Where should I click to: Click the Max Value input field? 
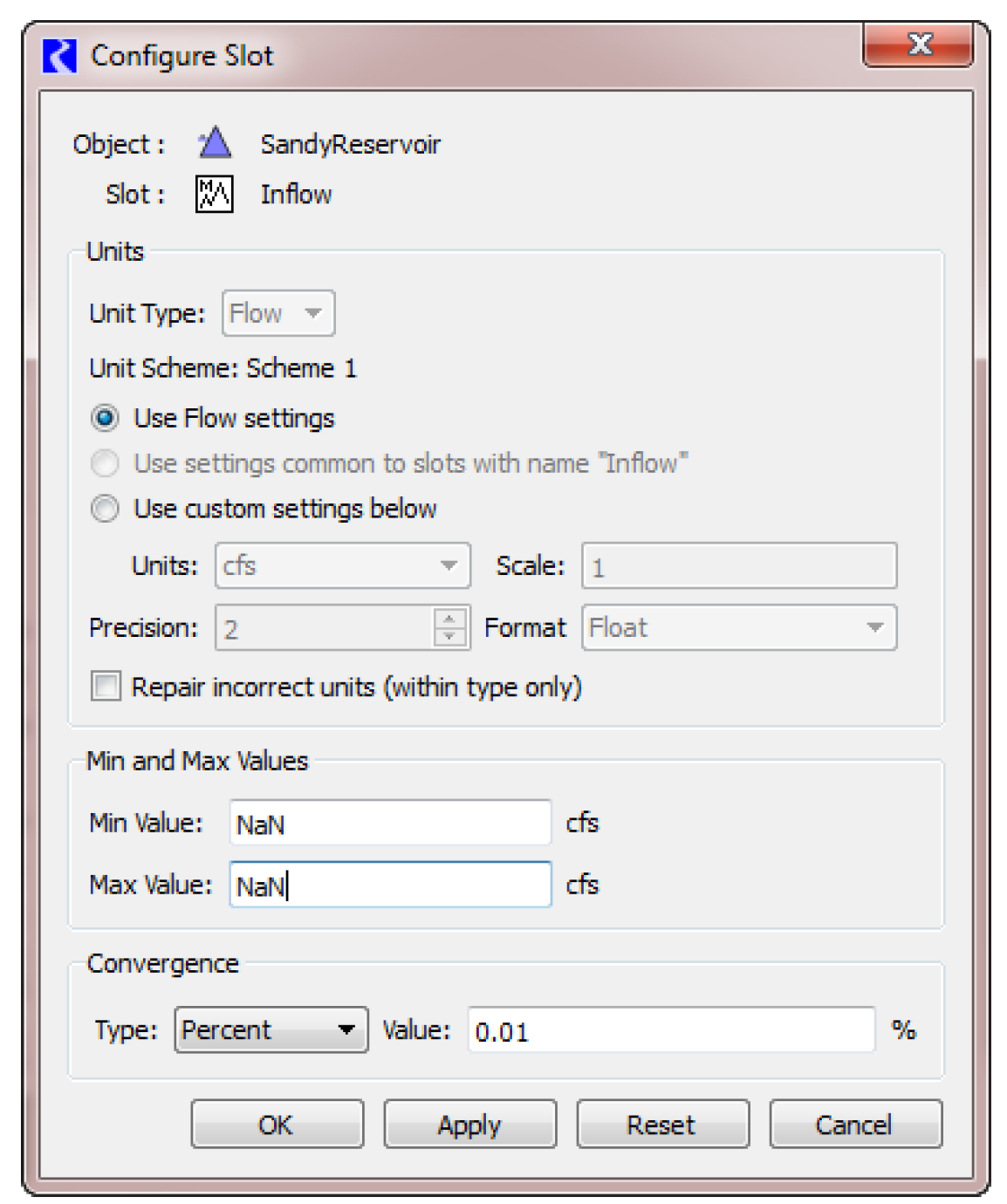point(390,885)
